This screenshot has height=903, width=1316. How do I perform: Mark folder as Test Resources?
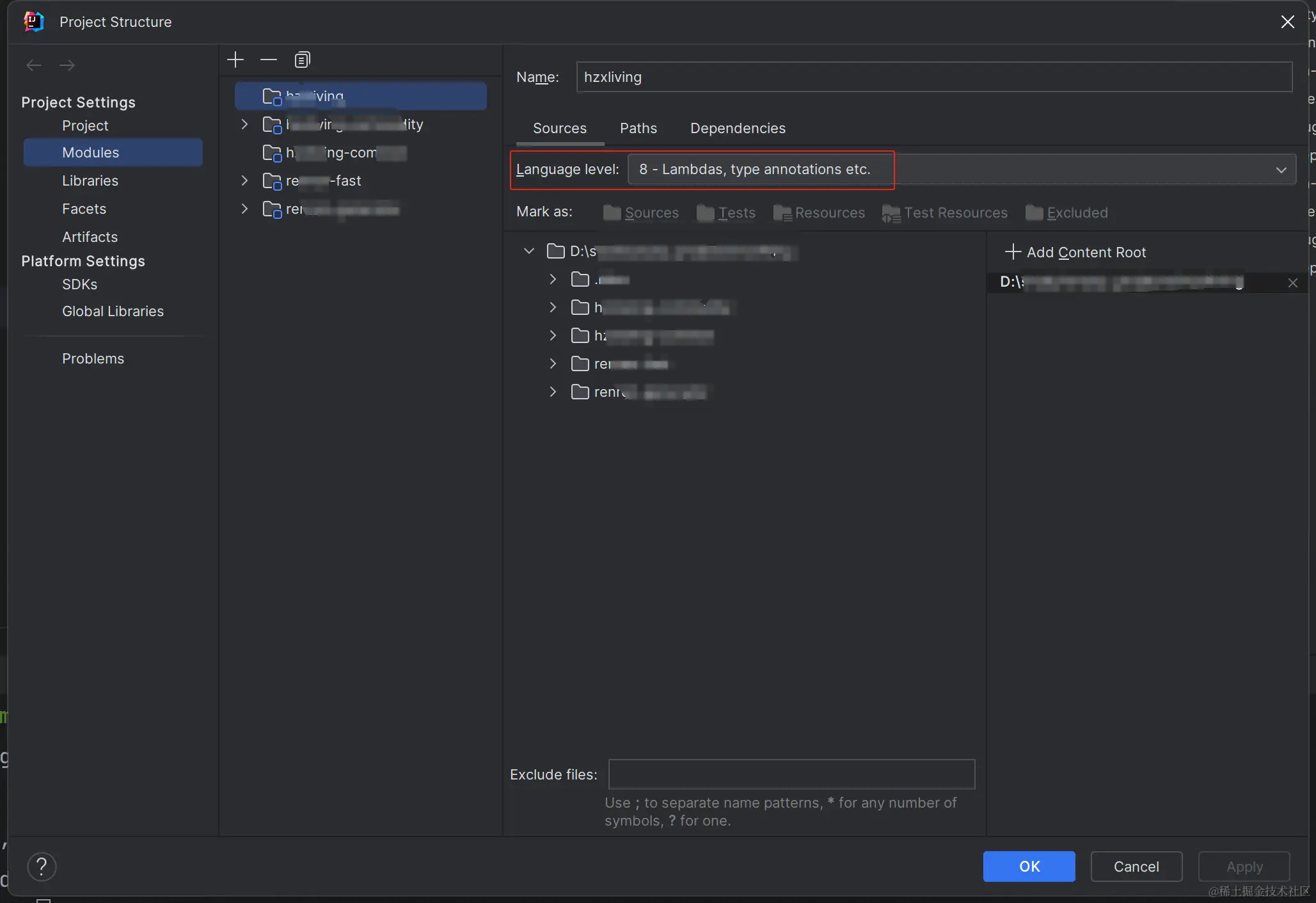coord(944,212)
